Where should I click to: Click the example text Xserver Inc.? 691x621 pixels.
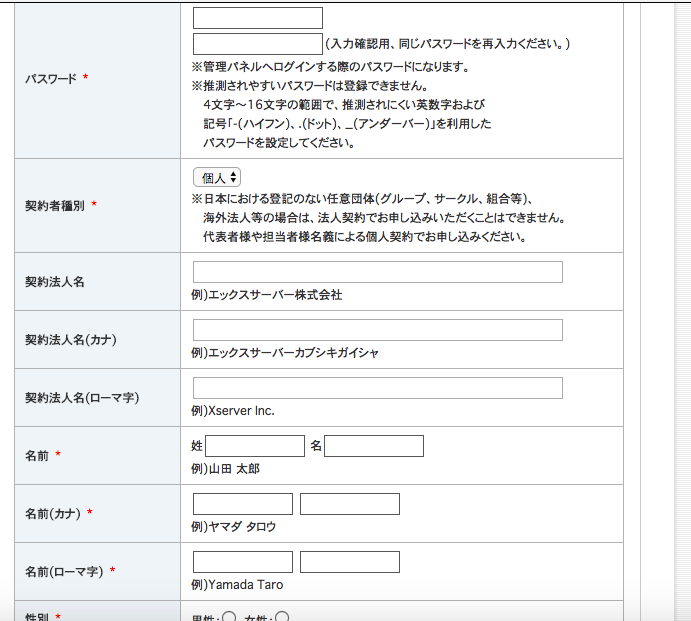(x=241, y=411)
